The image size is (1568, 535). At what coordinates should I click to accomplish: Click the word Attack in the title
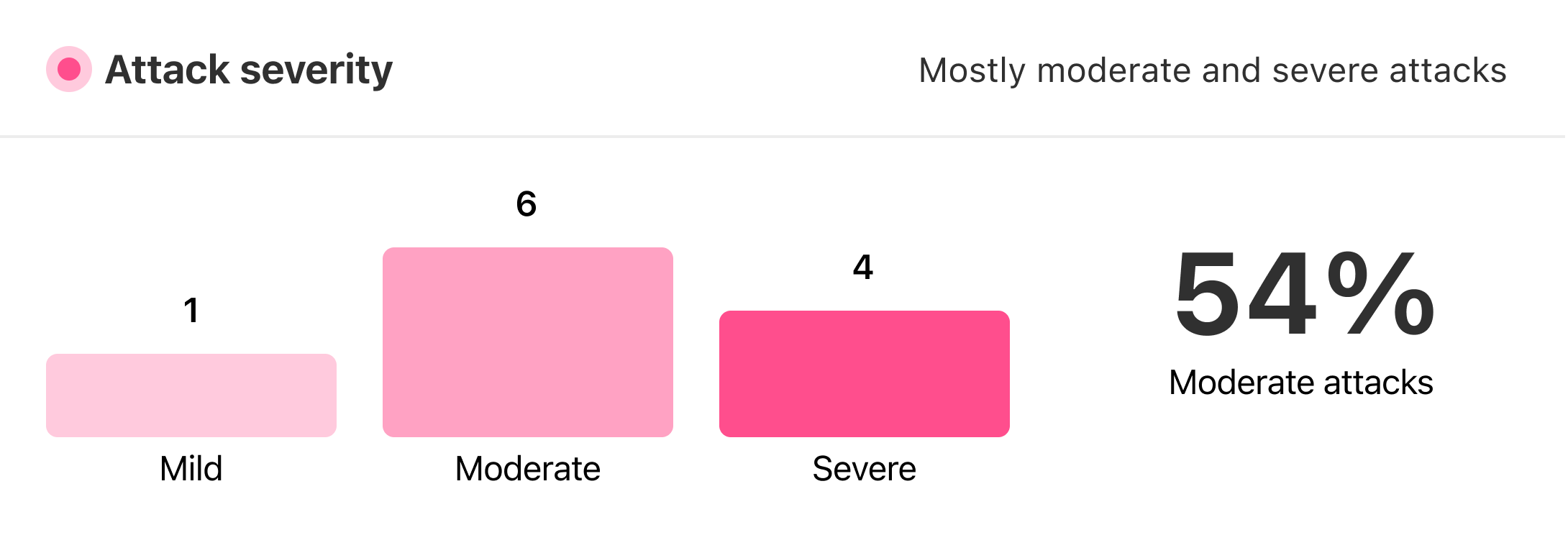click(168, 70)
